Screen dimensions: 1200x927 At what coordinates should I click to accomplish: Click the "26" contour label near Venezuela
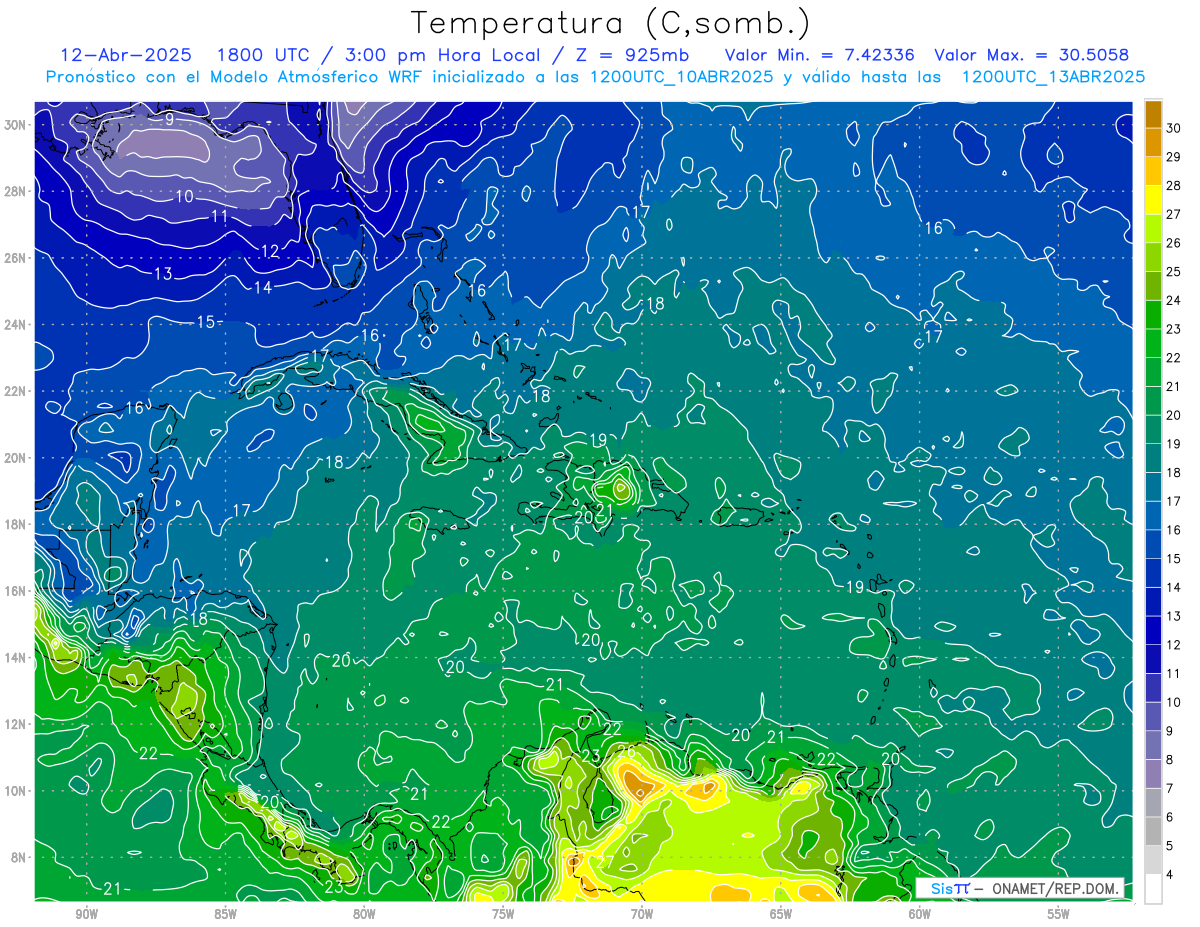(x=627, y=750)
